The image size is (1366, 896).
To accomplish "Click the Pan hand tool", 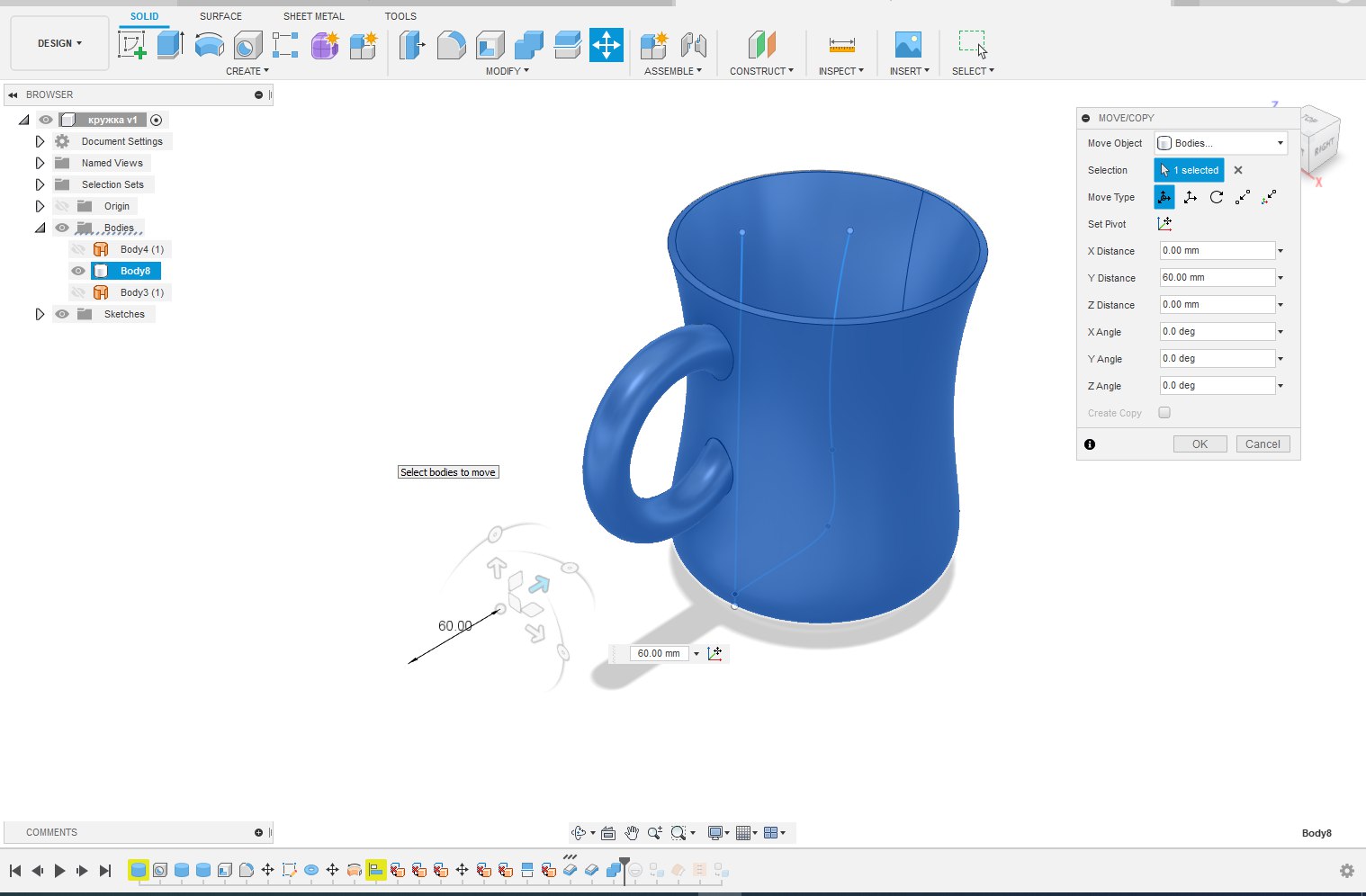I will (x=632, y=833).
